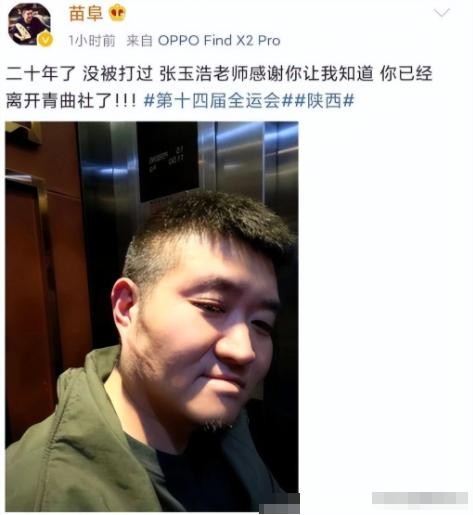Click the blurred watermark on the photo corner
Image resolution: width=473 pixels, height=515 pixels.
point(279,503)
